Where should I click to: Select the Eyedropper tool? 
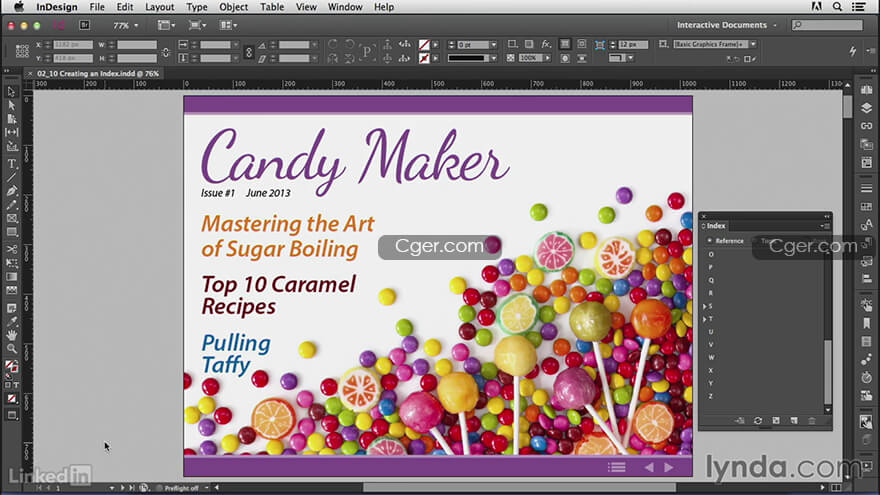11,322
